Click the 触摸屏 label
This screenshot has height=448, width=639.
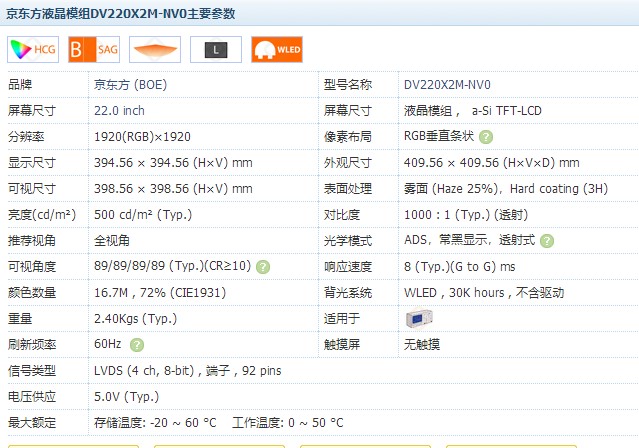tap(342, 345)
